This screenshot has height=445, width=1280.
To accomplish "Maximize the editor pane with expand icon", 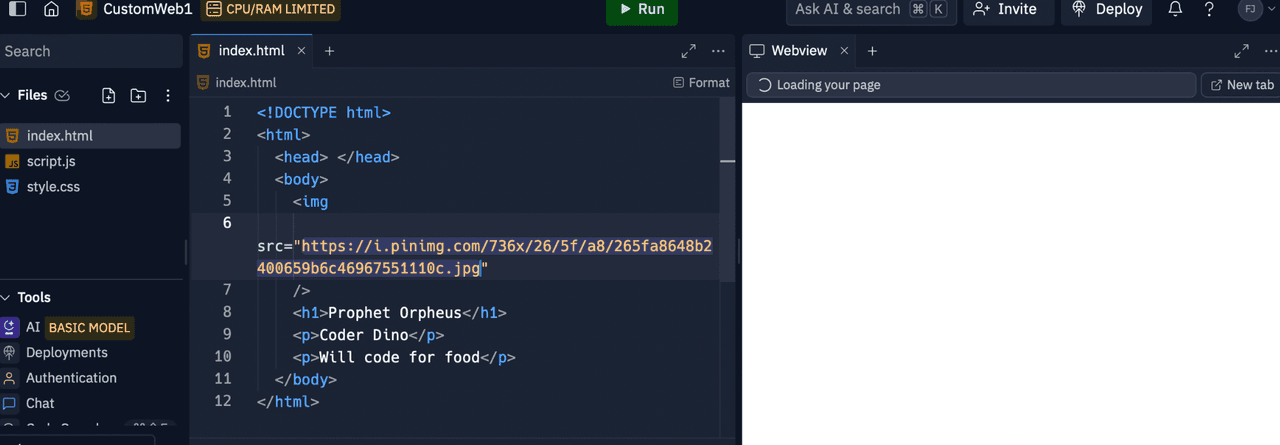I will click(689, 51).
